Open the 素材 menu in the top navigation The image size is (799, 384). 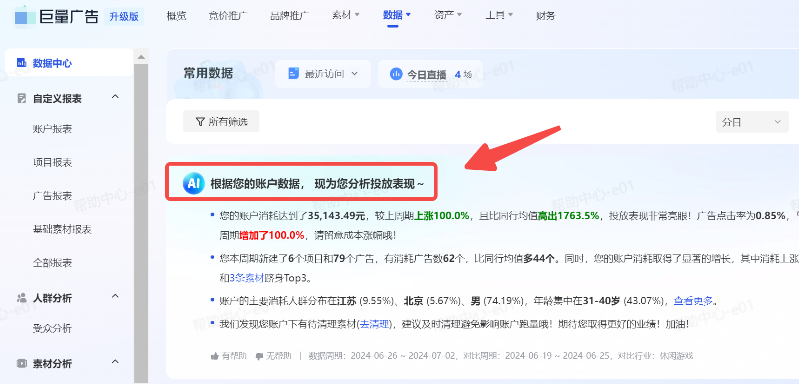coord(345,15)
